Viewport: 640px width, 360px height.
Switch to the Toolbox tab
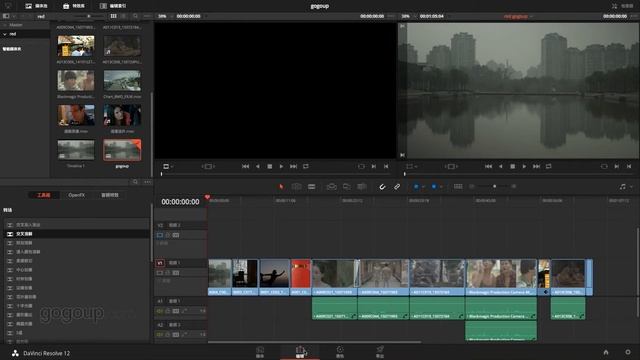[x=44, y=195]
